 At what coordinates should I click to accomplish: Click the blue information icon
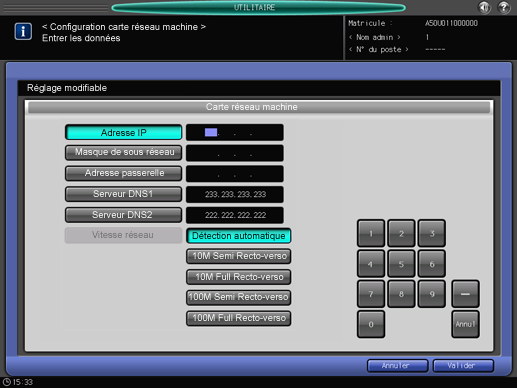(x=23, y=32)
